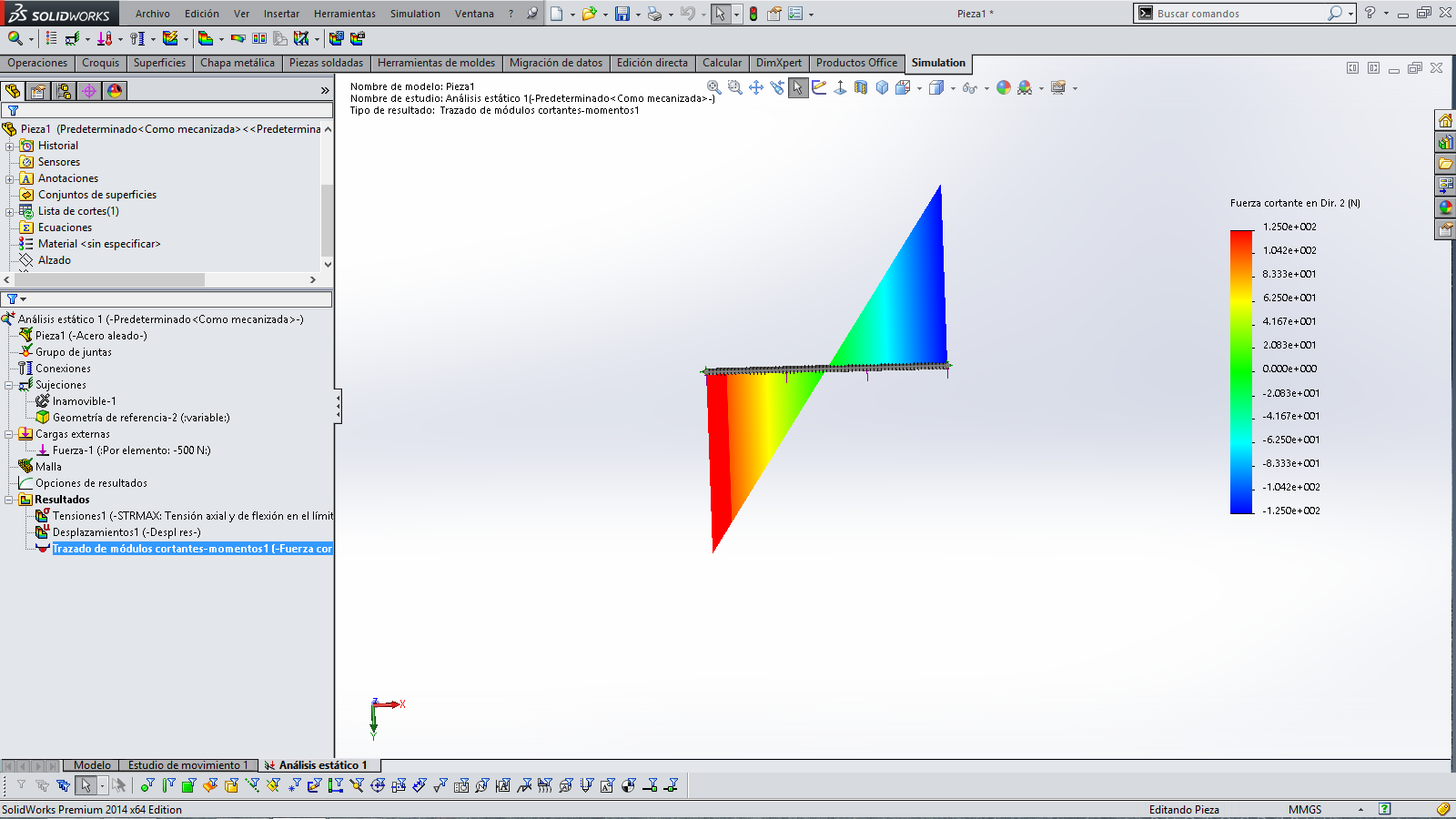Screen dimensions: 1456x819
Task: Open the Herramientas menu
Action: (x=345, y=14)
